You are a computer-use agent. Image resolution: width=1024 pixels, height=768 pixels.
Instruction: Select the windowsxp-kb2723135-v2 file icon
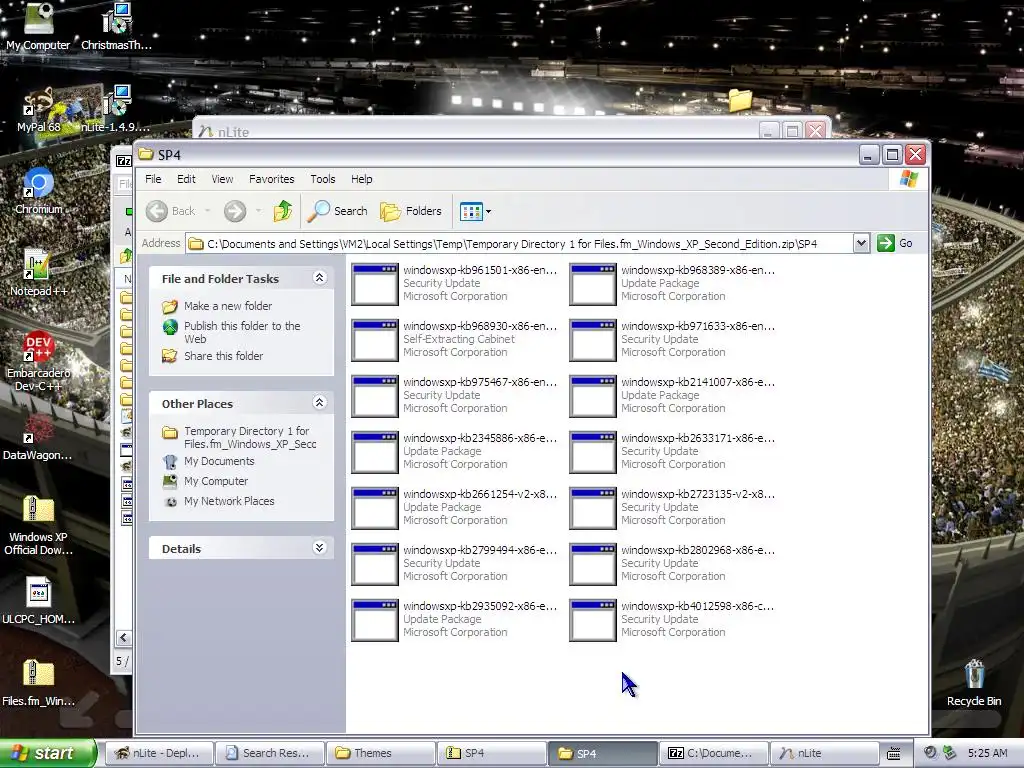point(593,509)
